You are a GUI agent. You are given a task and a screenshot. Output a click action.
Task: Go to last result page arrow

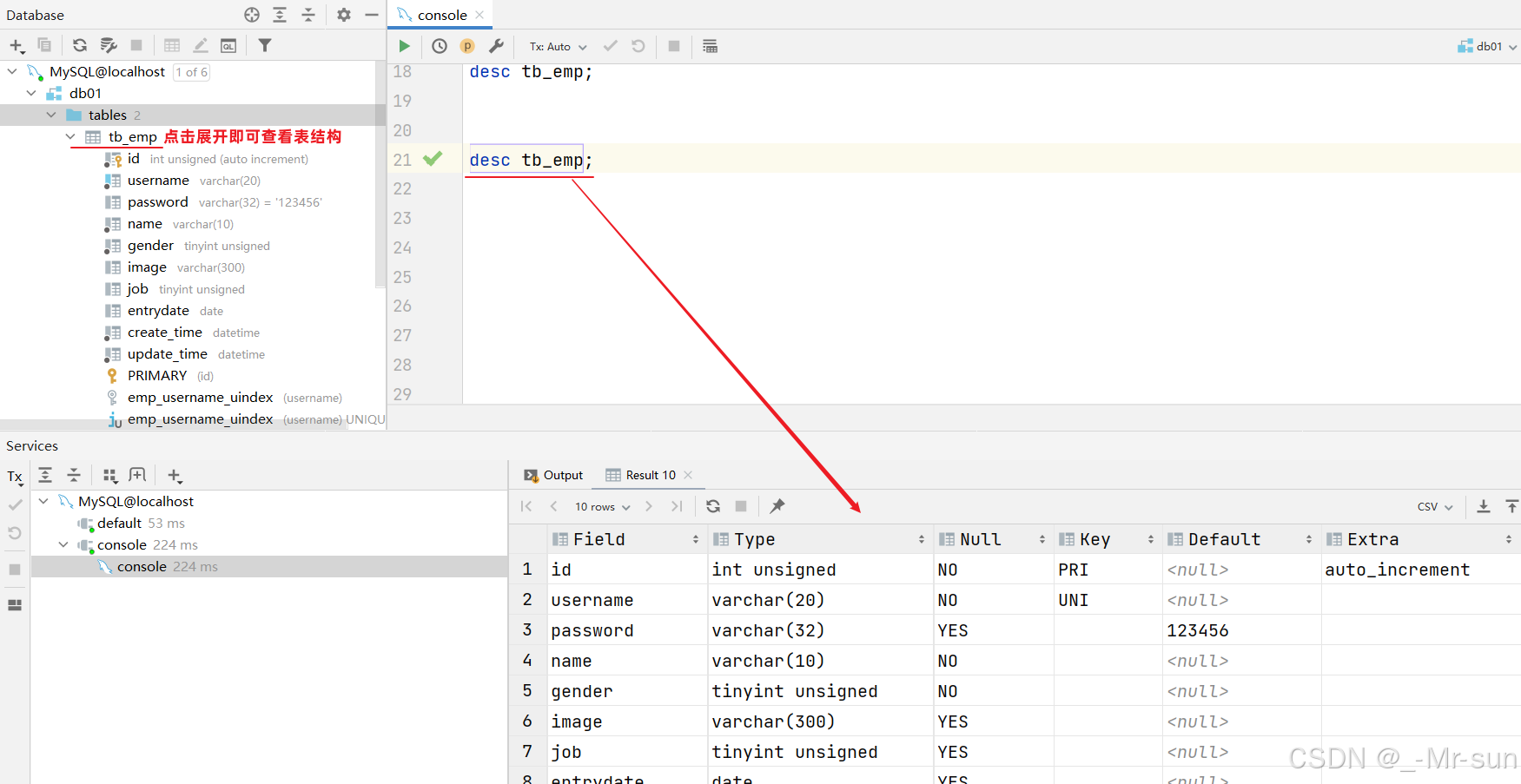[677, 506]
